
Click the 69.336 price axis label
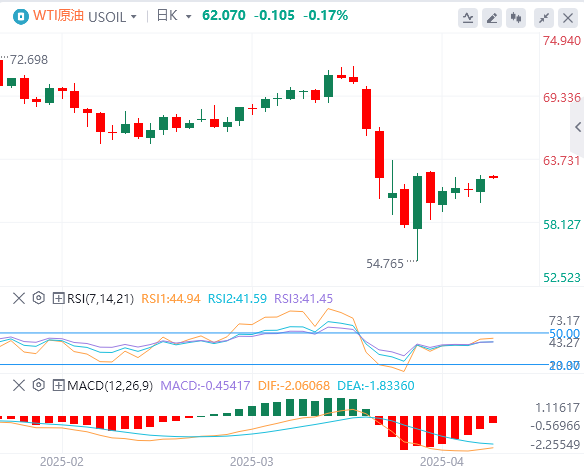pos(562,98)
